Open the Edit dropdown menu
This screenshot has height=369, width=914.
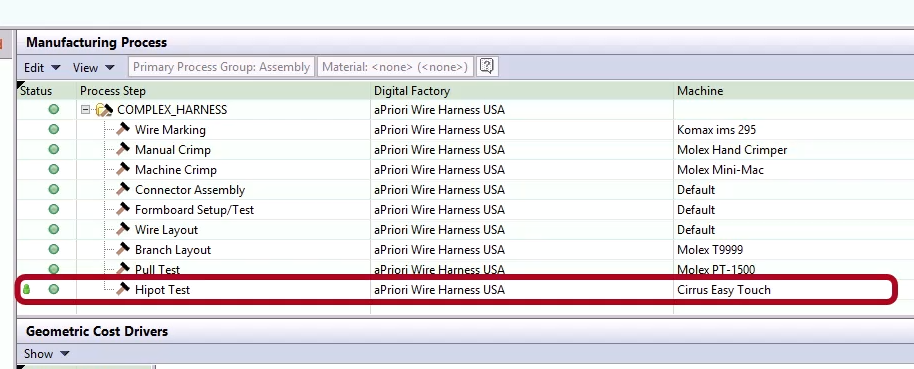[x=42, y=68]
